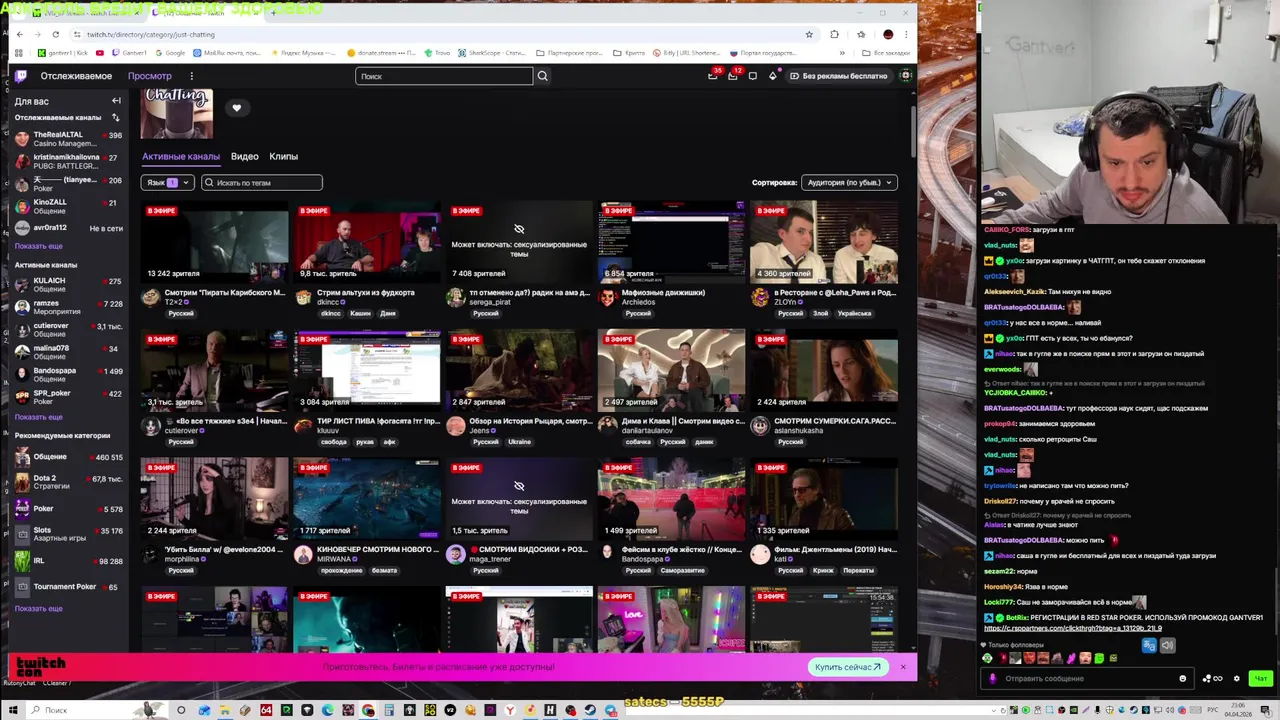Go back in the browser

(19, 34)
